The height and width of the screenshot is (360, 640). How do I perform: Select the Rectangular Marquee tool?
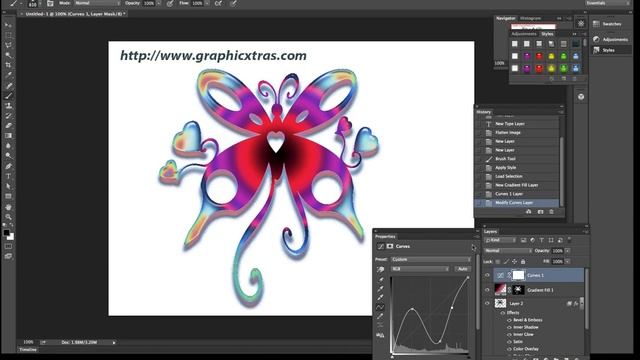pos(8,36)
